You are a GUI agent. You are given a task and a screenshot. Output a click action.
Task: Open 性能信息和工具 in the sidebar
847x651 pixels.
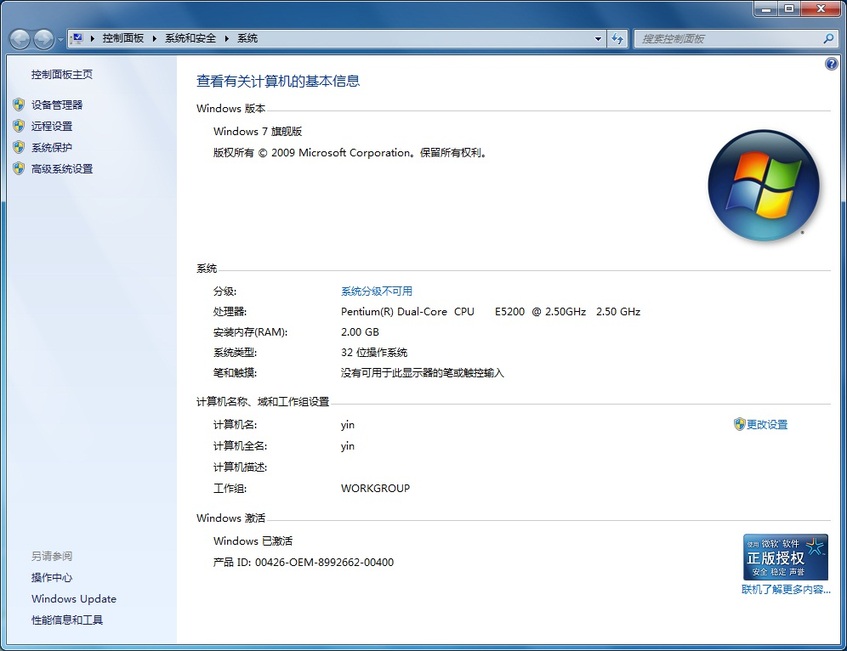click(x=67, y=620)
